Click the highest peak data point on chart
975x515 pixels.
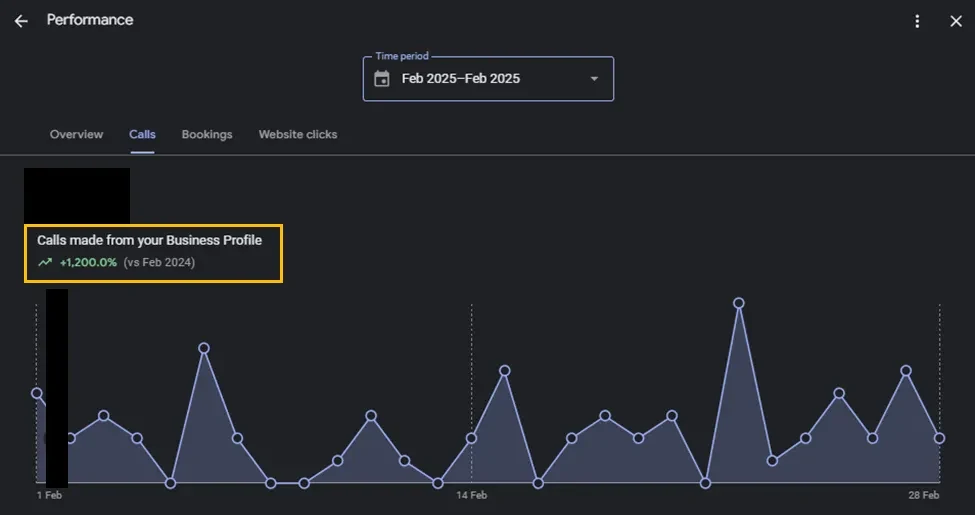739,303
